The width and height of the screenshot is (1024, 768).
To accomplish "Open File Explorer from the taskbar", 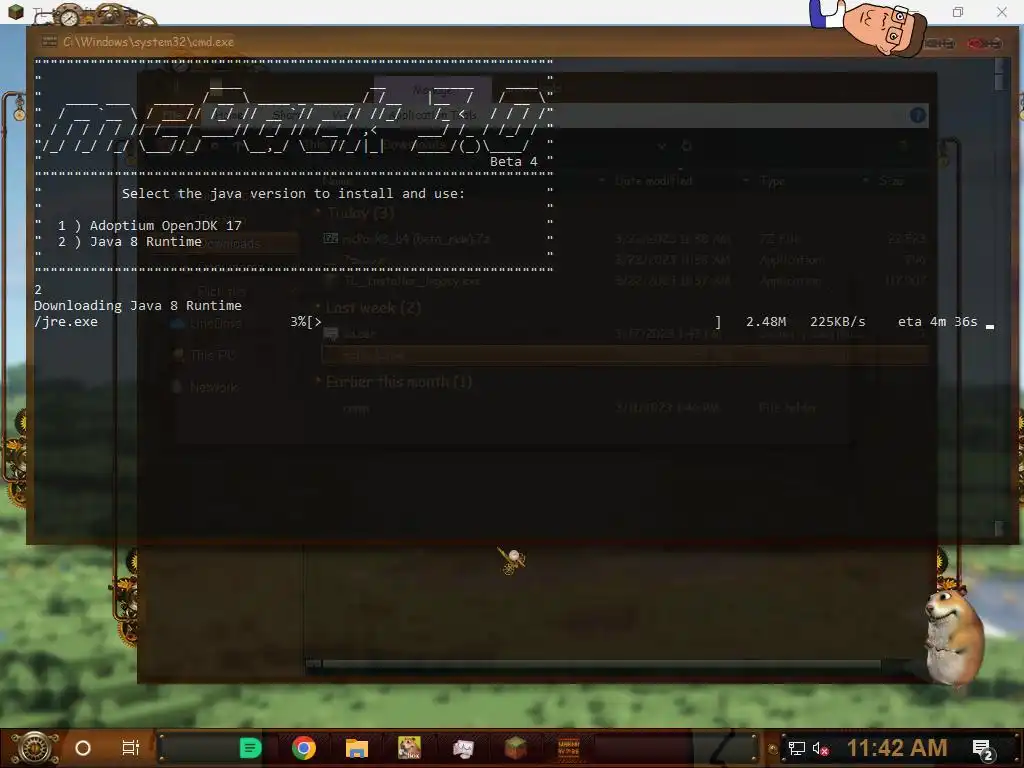I will pos(357,748).
